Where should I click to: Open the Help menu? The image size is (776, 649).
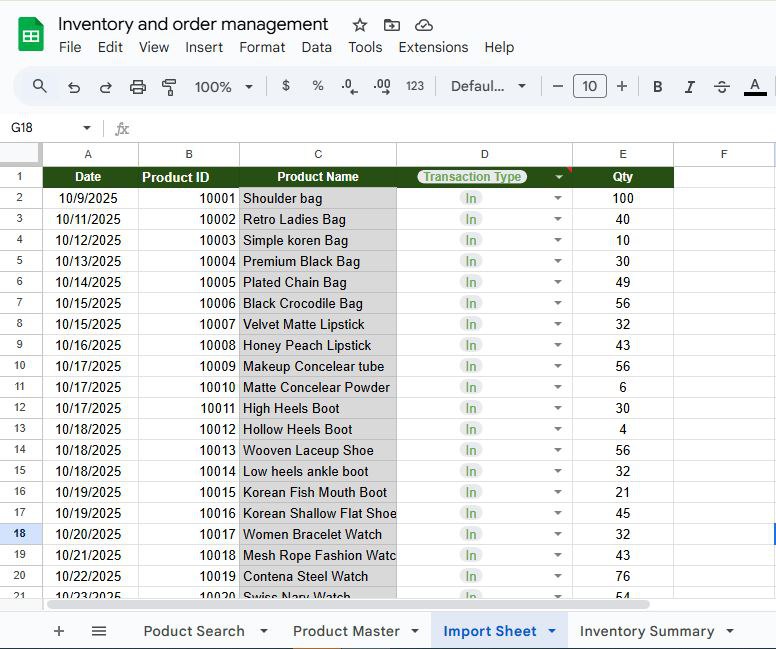pyautogui.click(x=499, y=47)
